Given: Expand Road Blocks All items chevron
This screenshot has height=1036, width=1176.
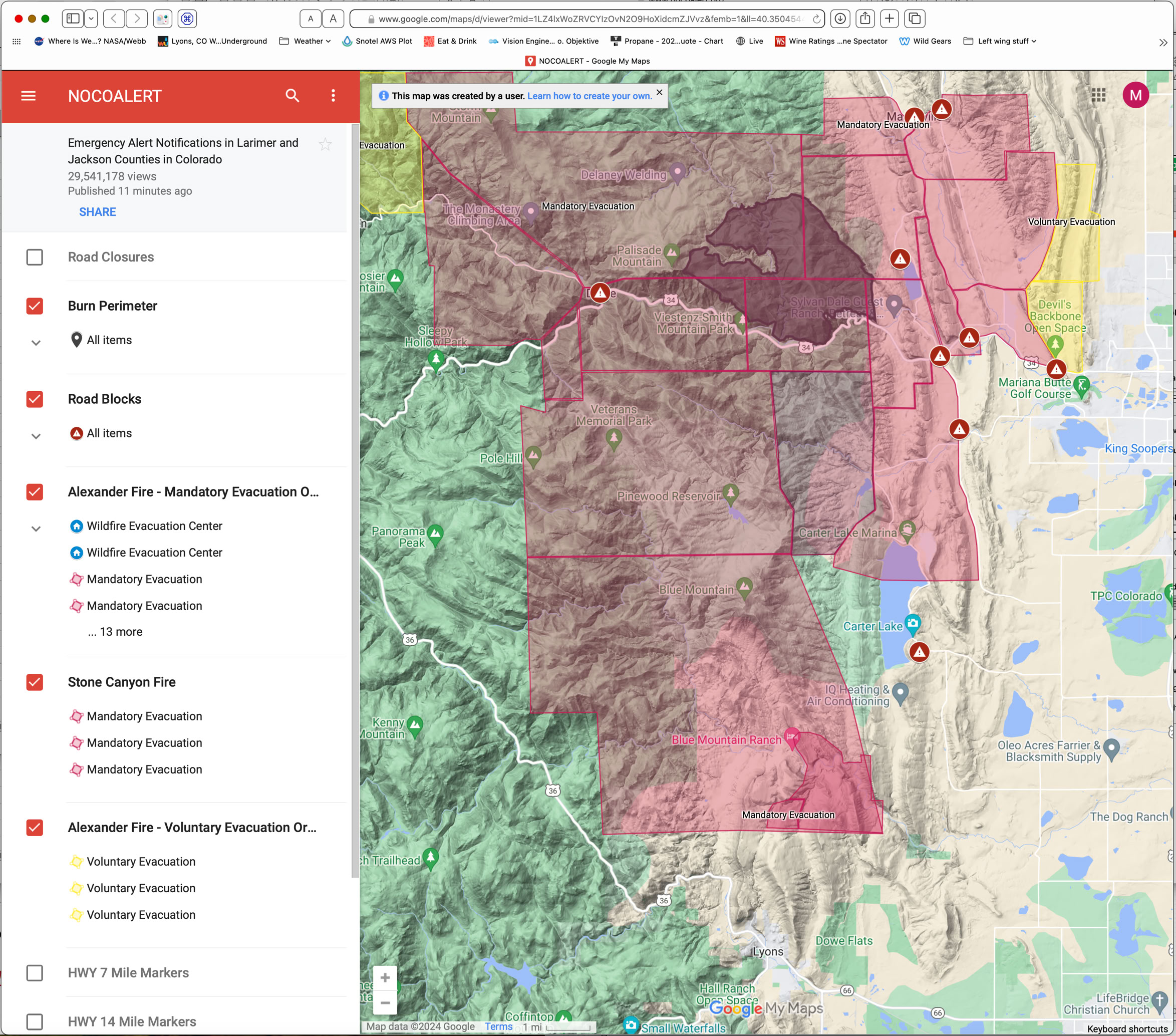Looking at the screenshot, I should (36, 436).
